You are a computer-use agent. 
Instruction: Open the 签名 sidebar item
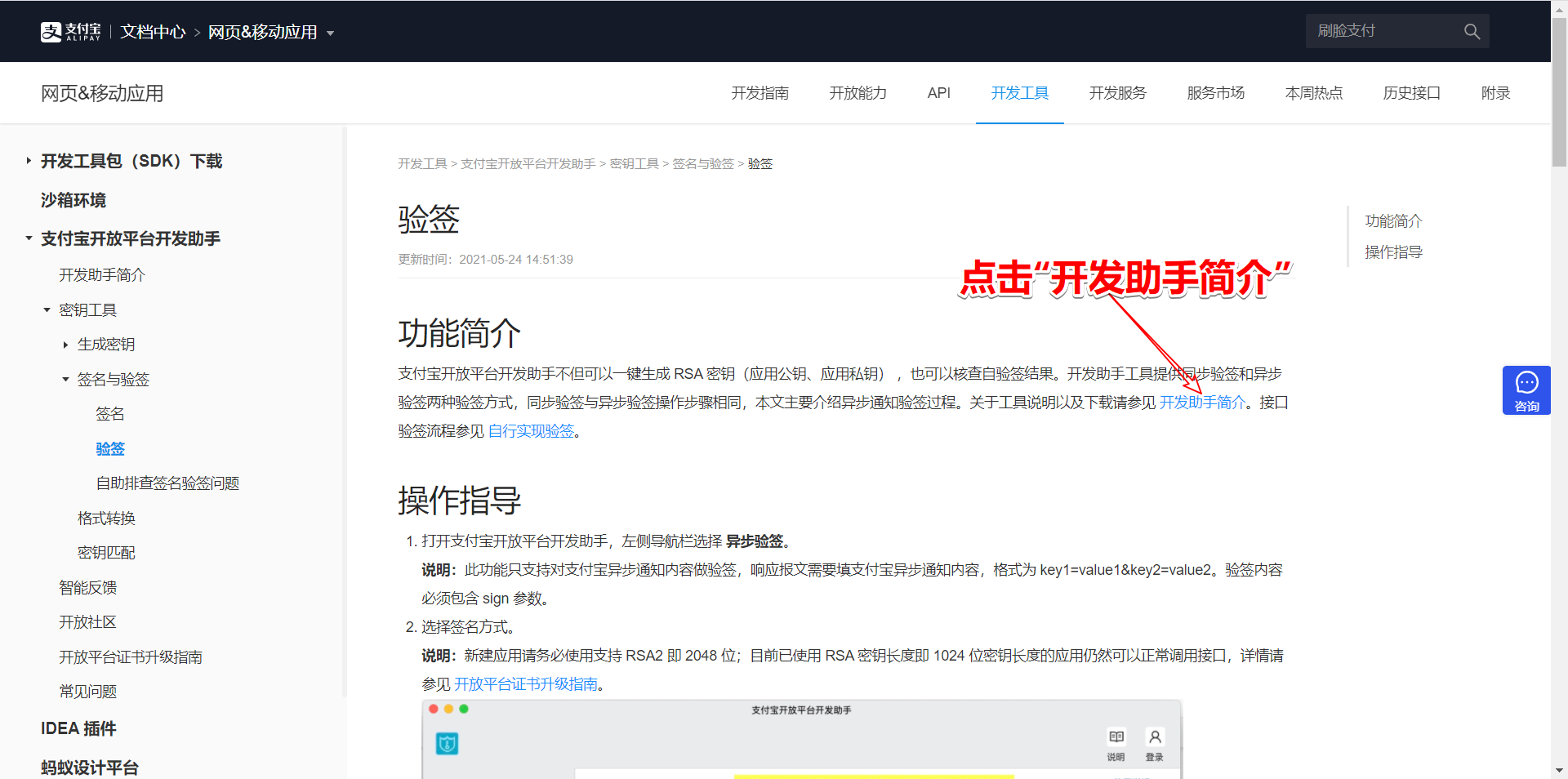click(x=110, y=414)
